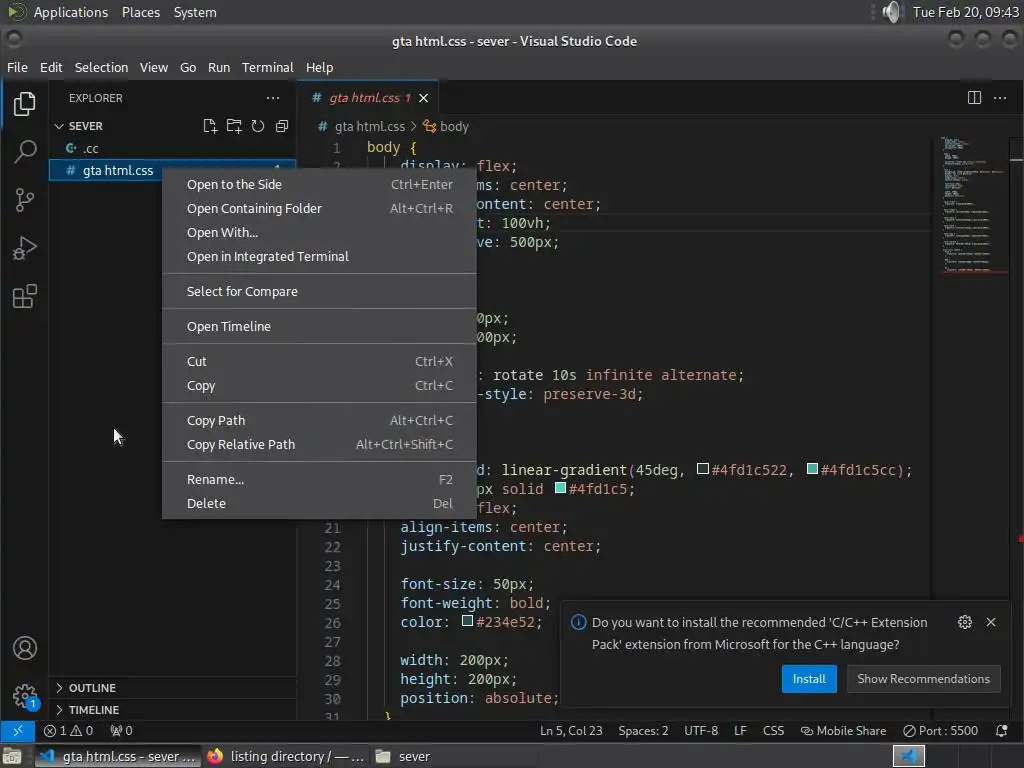Collapse all folders in Explorer
1024x768 pixels.
[x=282, y=126]
